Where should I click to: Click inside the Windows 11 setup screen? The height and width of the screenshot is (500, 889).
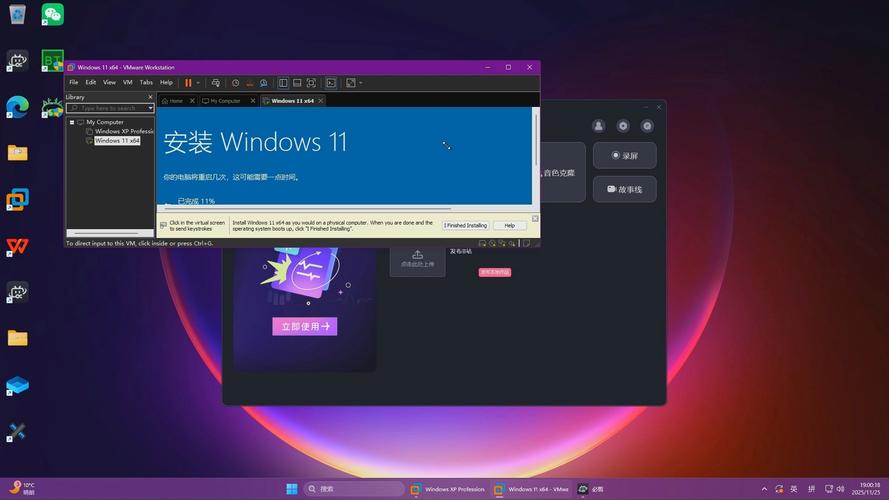tap(344, 155)
